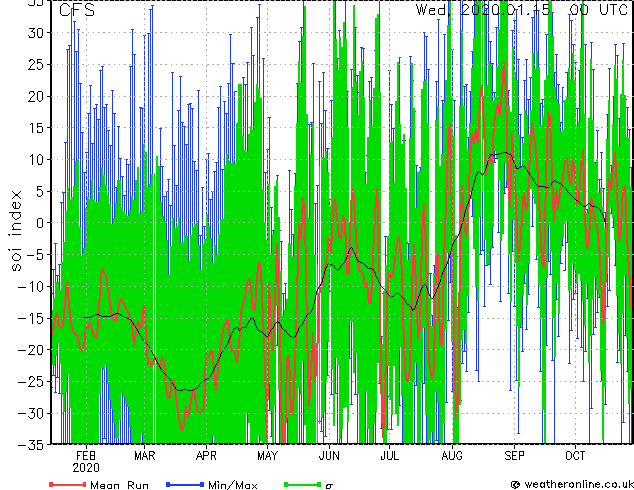Click the weatheronline.co.uk credit text
The image size is (634, 490).
[579, 484]
